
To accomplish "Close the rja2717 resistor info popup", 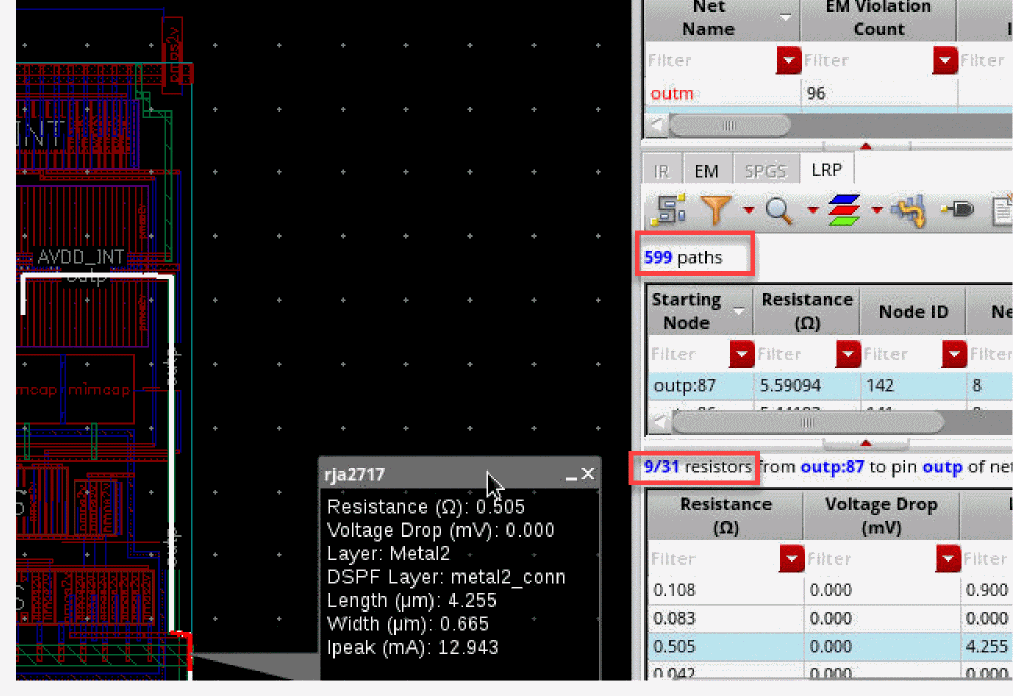I will [x=588, y=474].
